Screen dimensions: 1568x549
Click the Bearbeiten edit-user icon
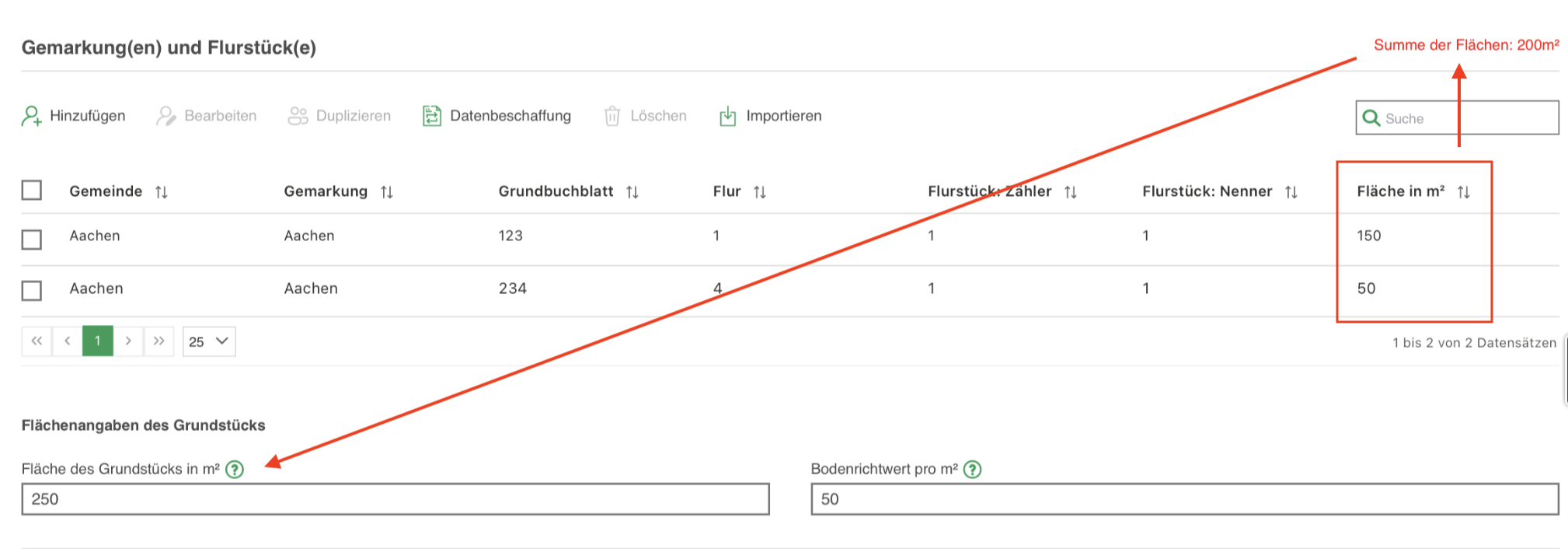(166, 116)
